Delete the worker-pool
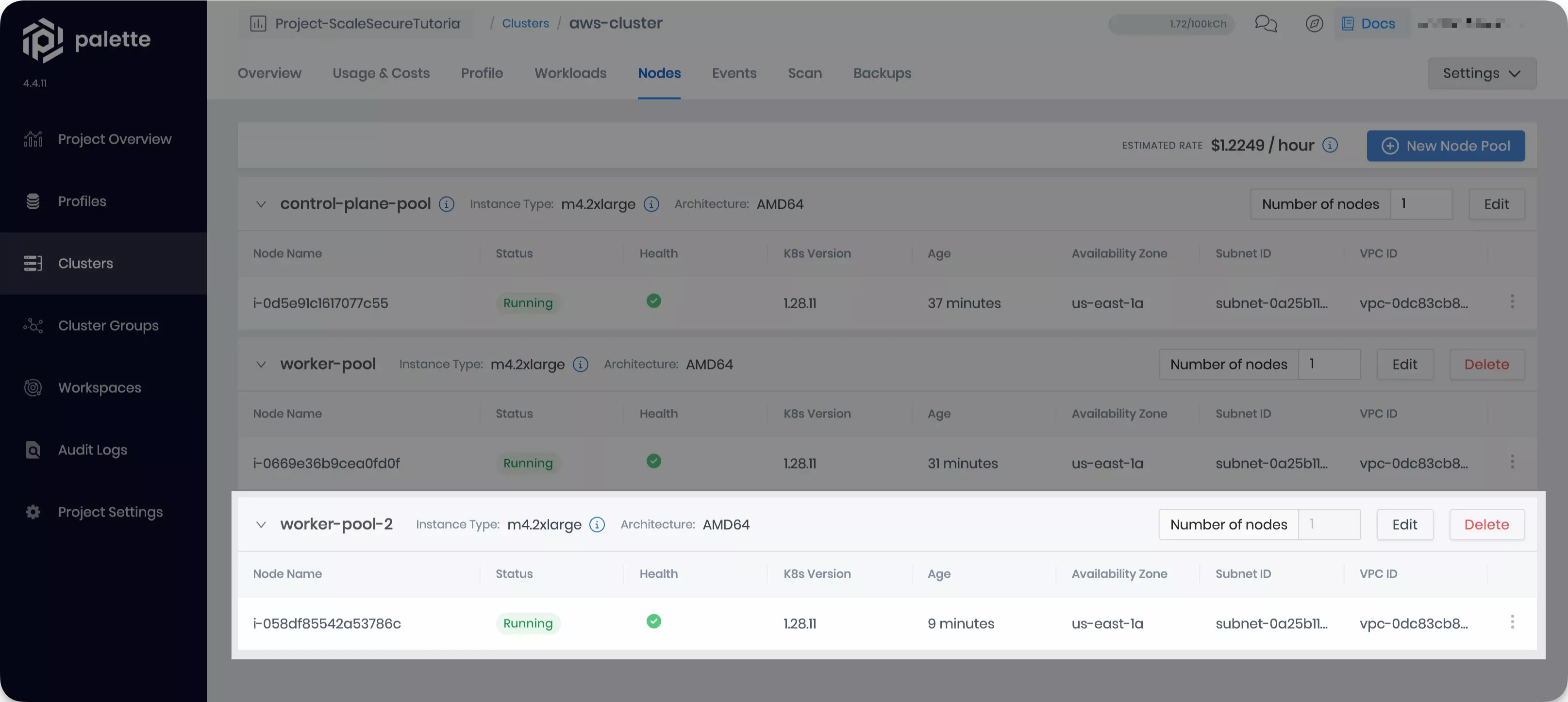This screenshot has width=1568, height=702. coord(1486,365)
